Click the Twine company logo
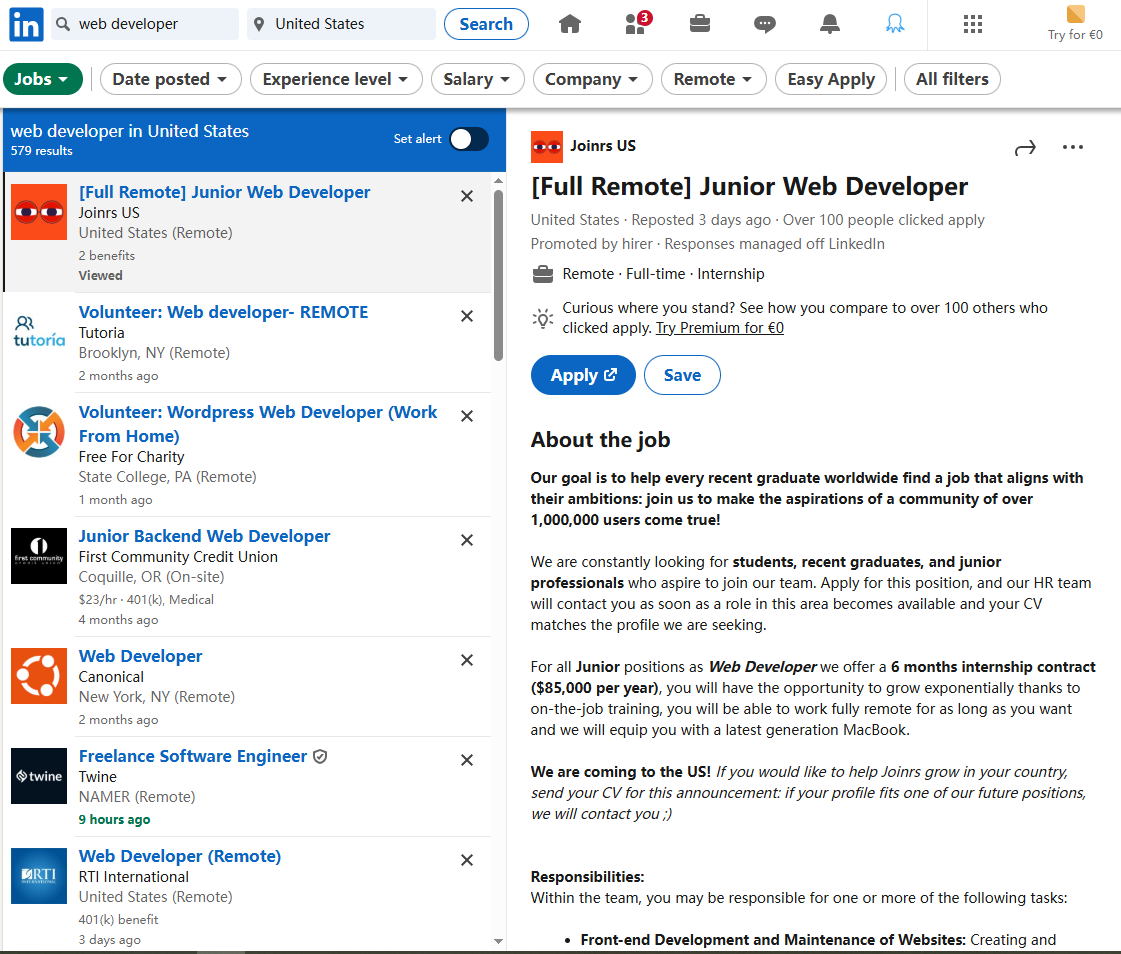 tap(39, 776)
